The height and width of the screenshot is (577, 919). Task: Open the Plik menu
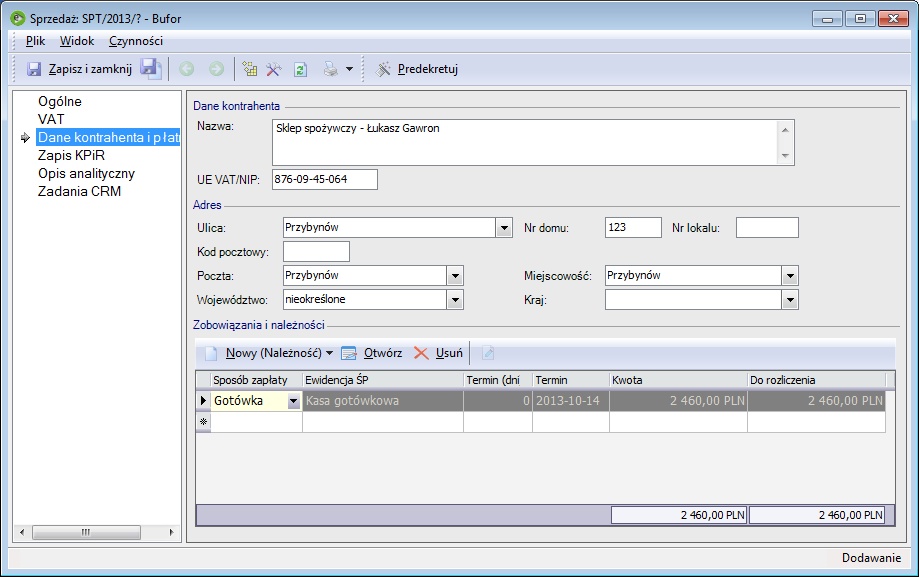pos(35,41)
